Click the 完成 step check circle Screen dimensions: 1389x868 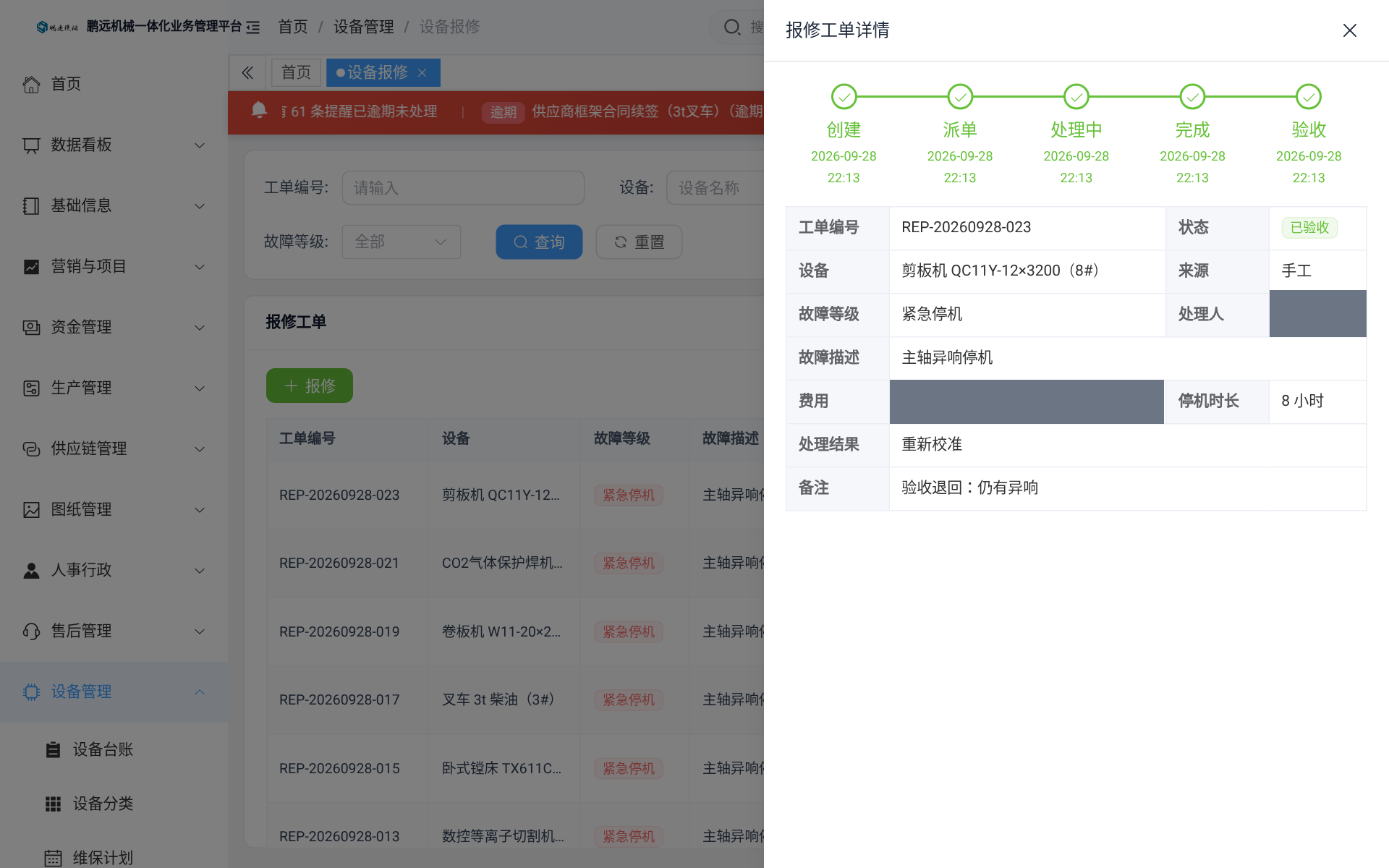pos(1192,96)
